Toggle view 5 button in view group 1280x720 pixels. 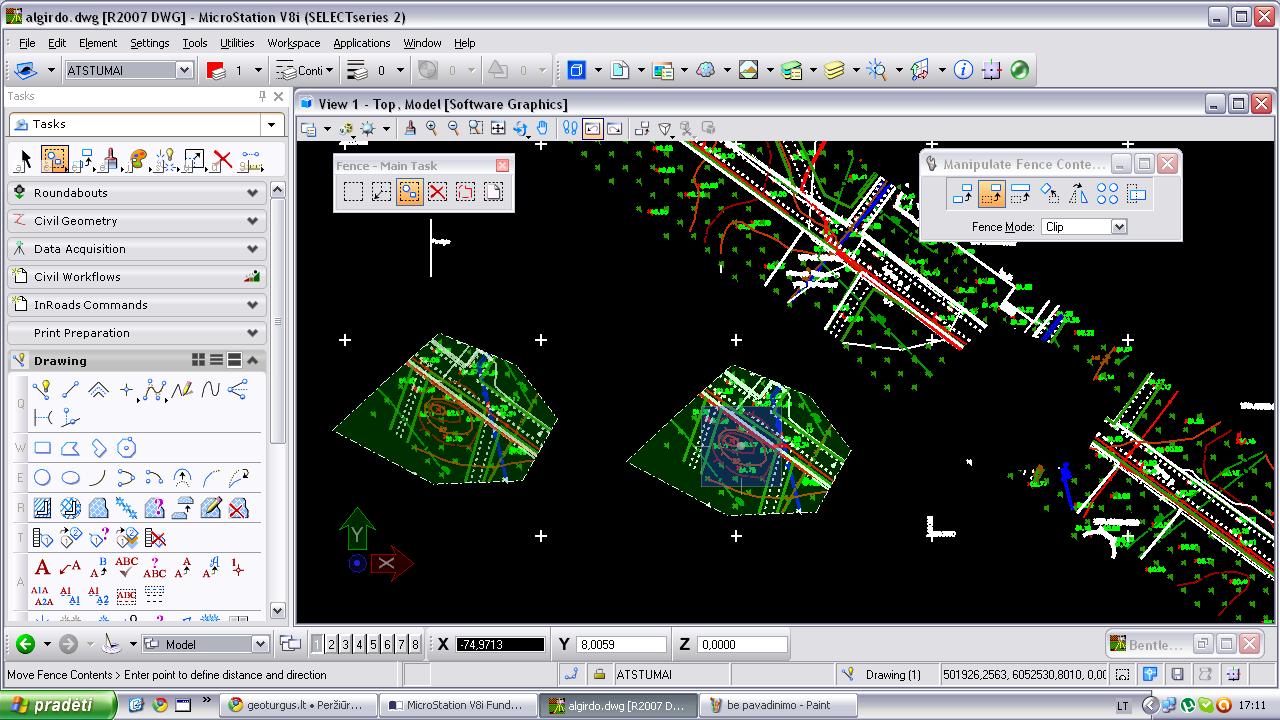click(x=374, y=644)
